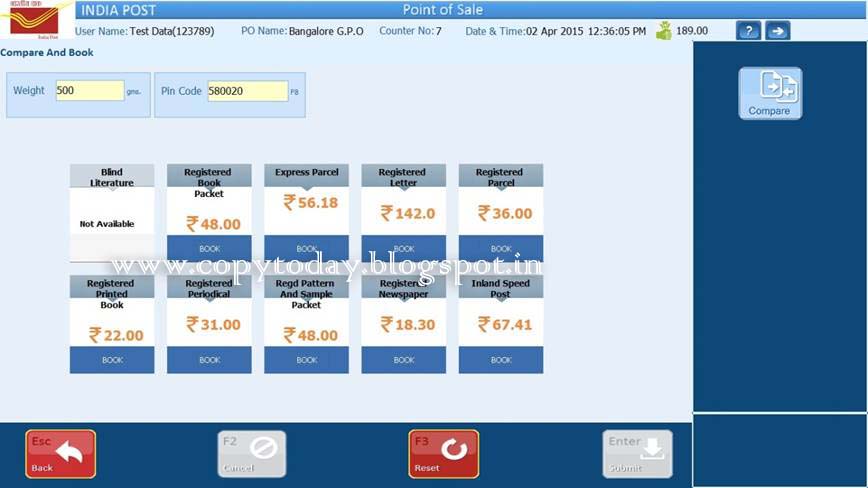Open help with the question mark icon
This screenshot has width=868, height=488.
coord(748,31)
